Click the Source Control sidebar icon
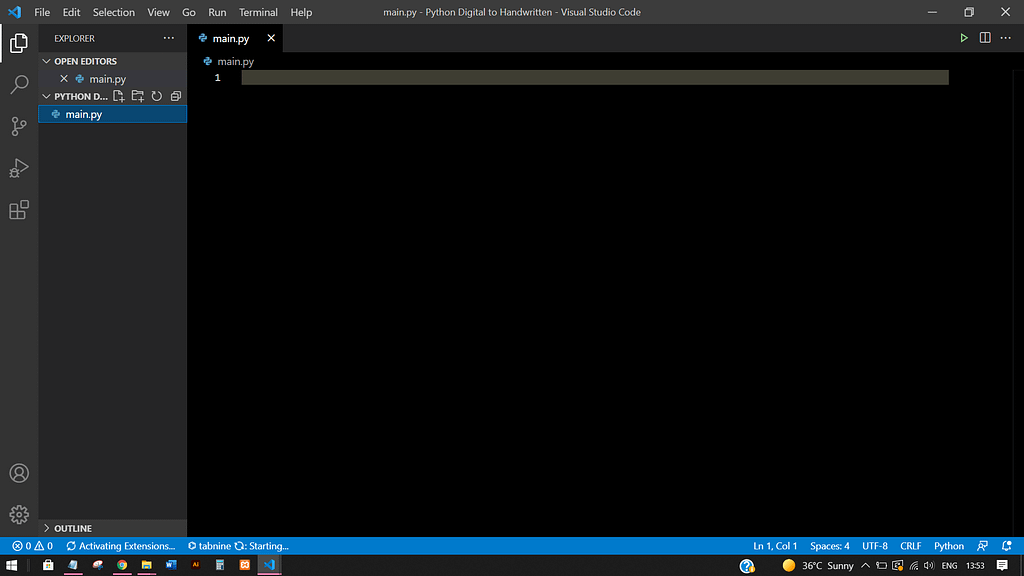This screenshot has width=1024, height=576. [x=19, y=126]
